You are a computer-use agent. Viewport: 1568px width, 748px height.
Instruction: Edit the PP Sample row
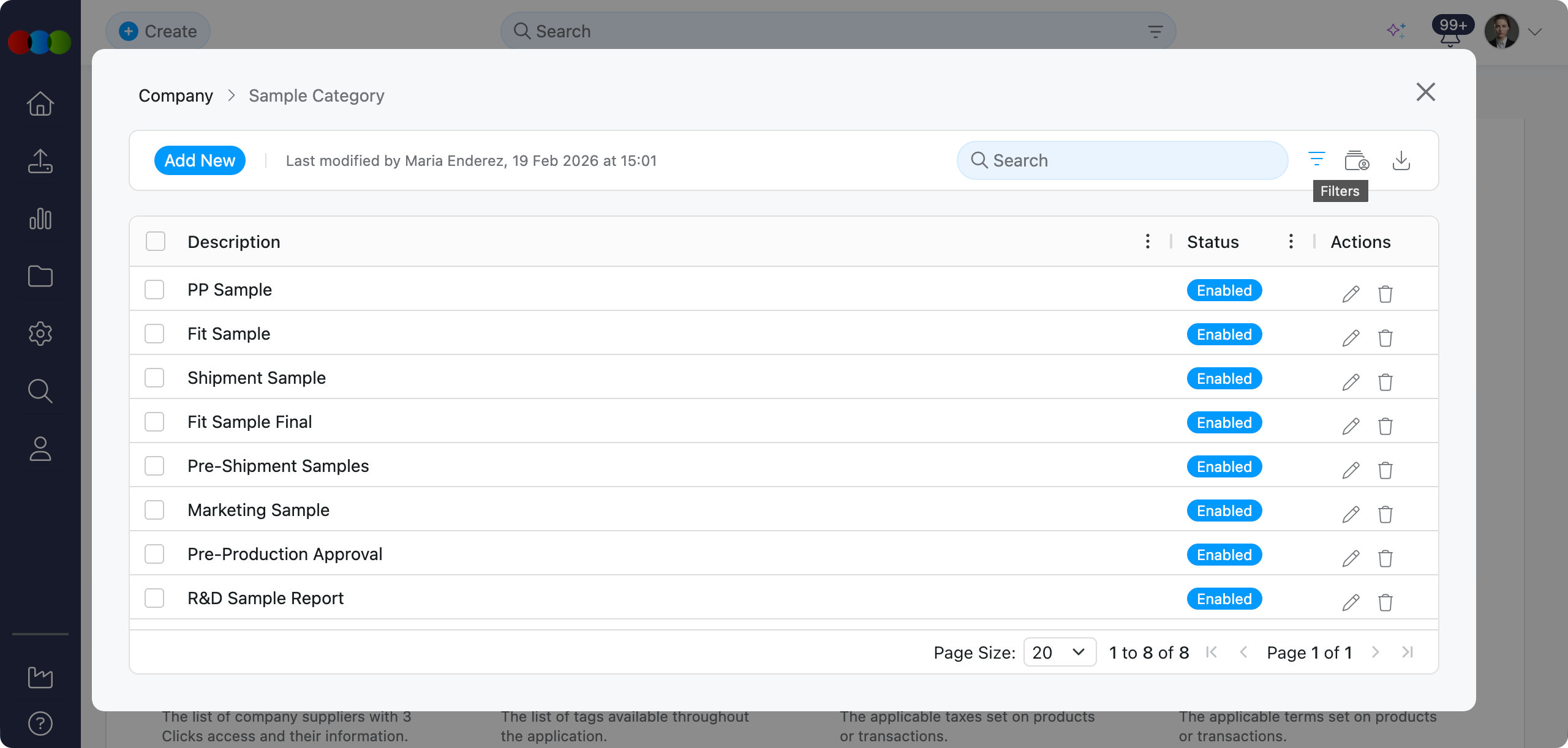pyautogui.click(x=1351, y=294)
